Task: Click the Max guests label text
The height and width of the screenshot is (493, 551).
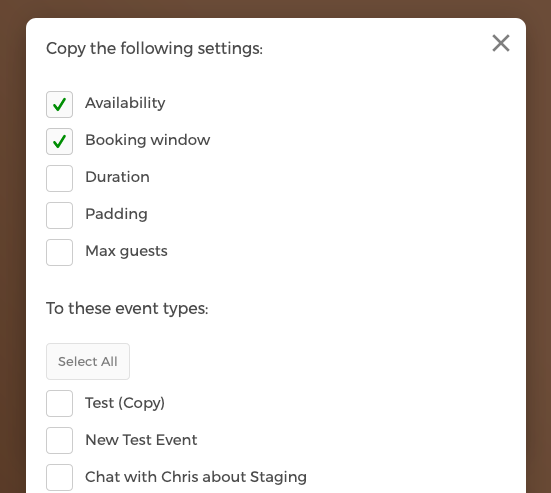Action: [126, 251]
